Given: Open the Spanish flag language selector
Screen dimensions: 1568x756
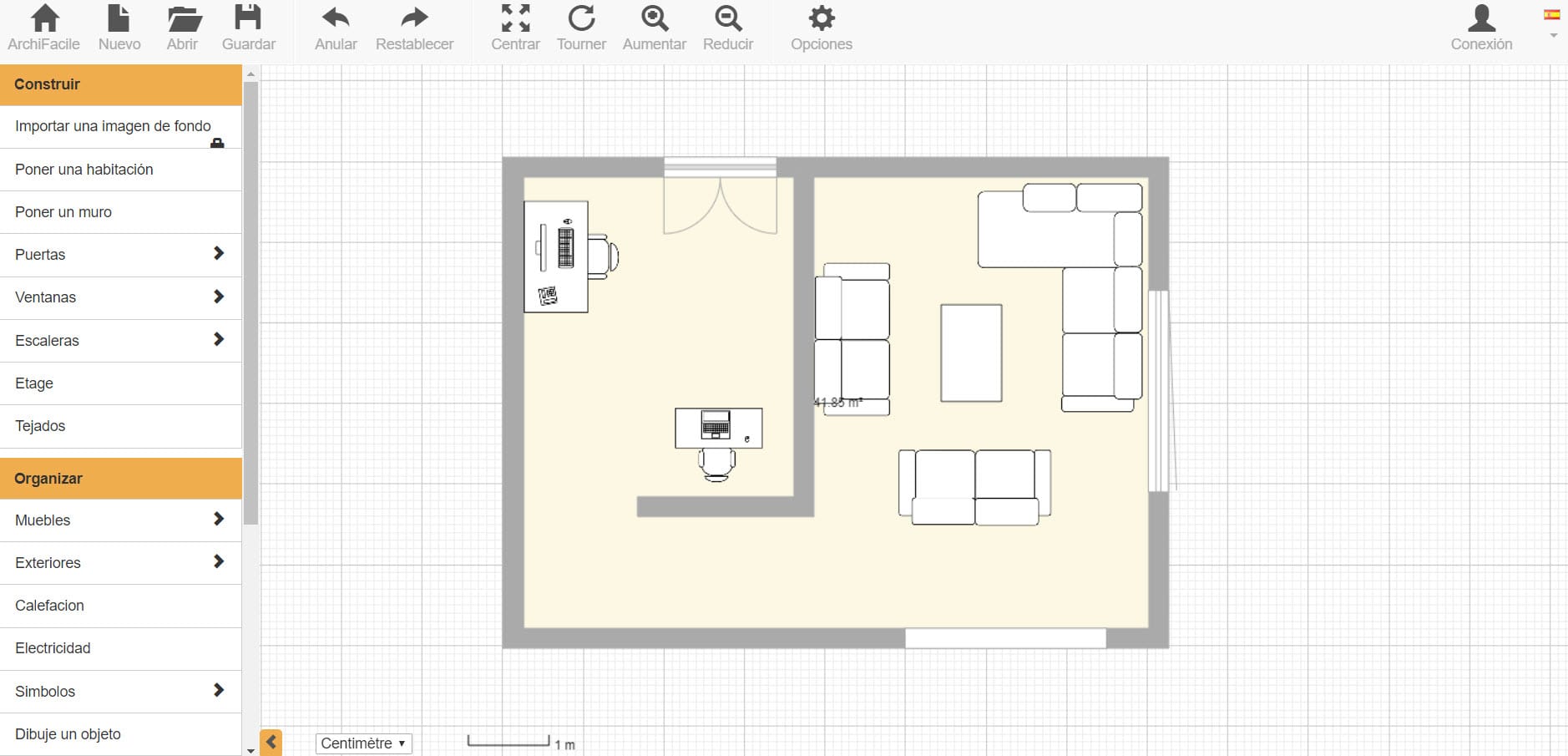Looking at the screenshot, I should click(1552, 16).
